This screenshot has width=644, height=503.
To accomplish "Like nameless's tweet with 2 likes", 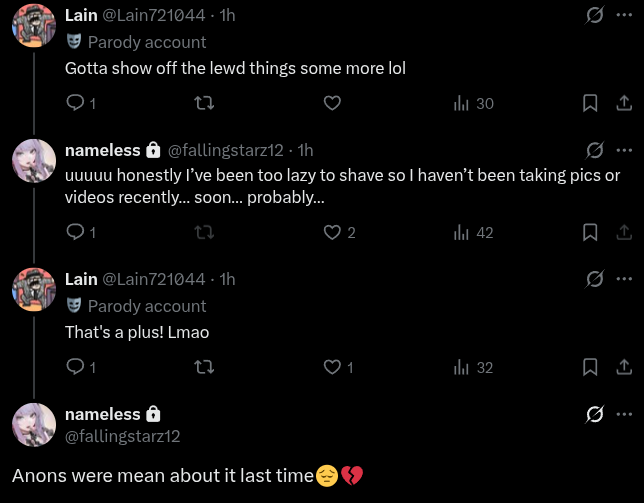I will [334, 232].
